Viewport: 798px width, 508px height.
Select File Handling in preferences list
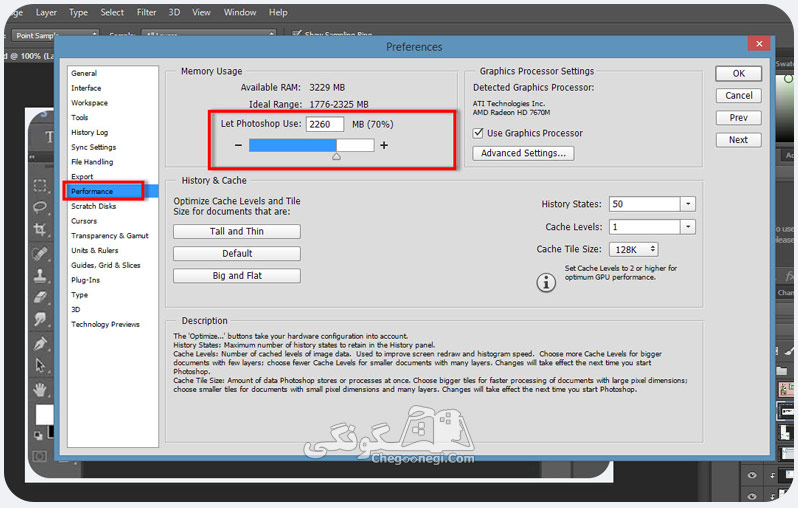92,162
